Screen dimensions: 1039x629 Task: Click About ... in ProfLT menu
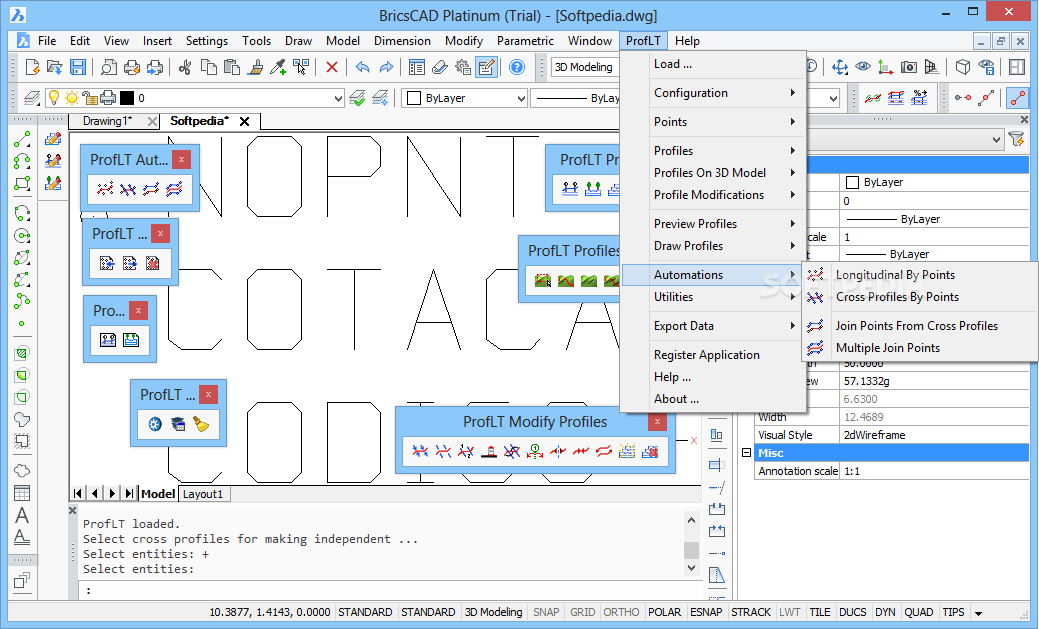676,399
